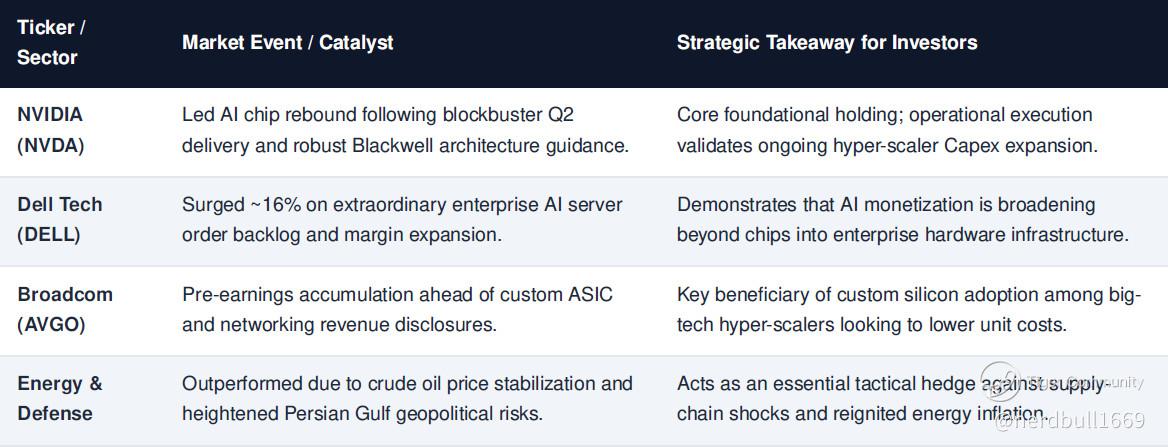Select Strategic Takeaway for Investors header
Viewport: 1168px width, 447px height.
tap(827, 42)
